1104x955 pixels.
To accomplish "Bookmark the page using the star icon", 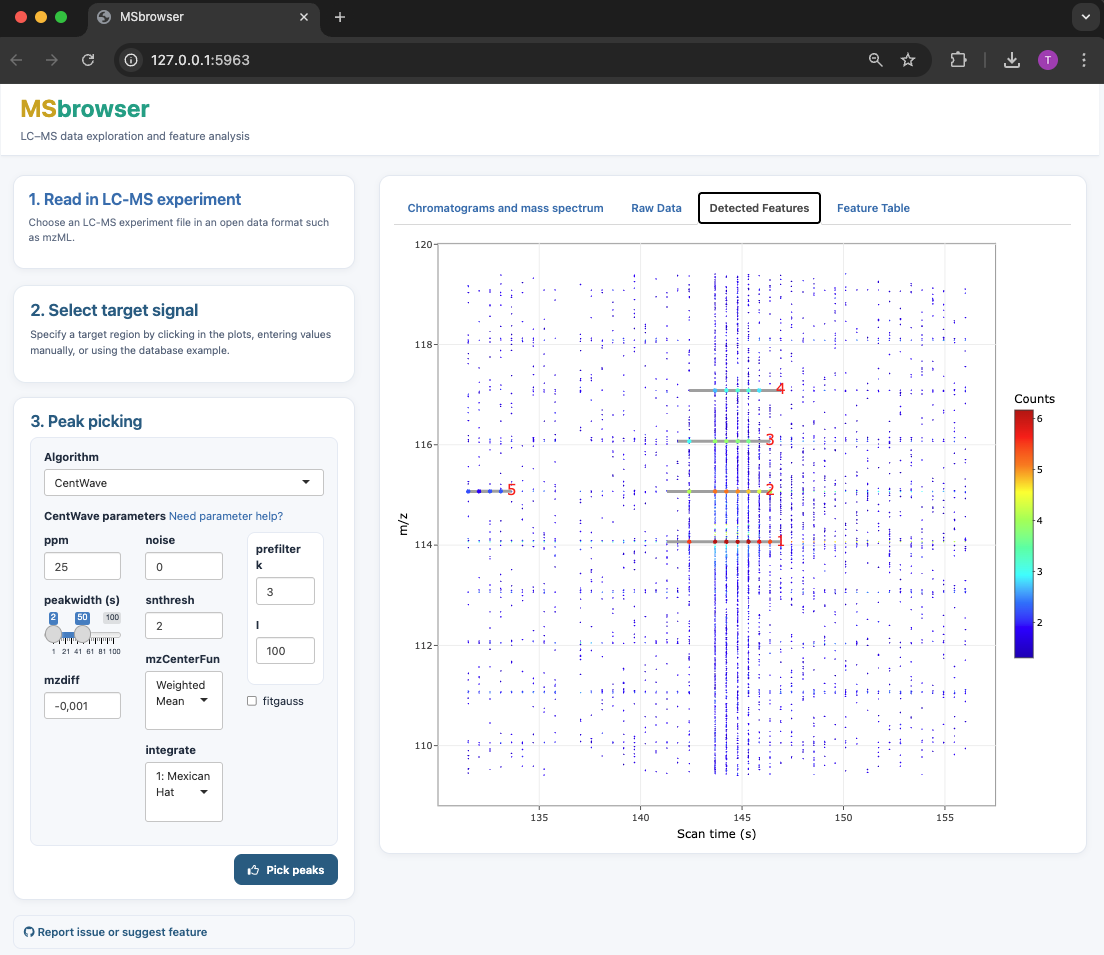I will [907, 60].
